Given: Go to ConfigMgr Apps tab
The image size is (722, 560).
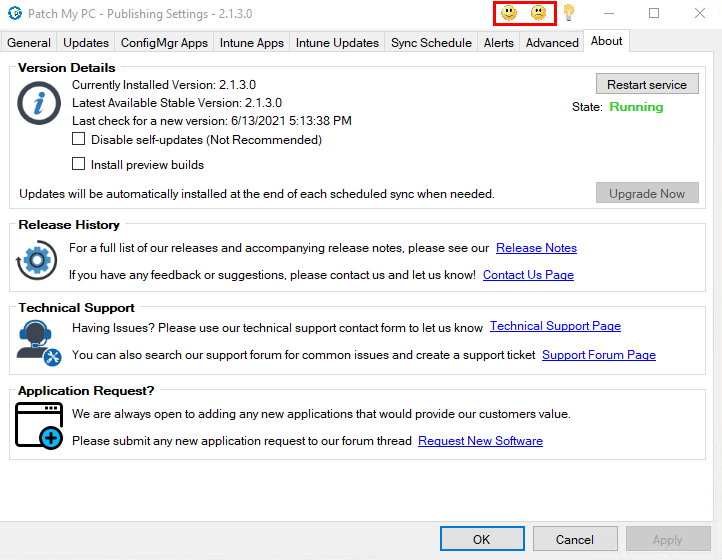Looking at the screenshot, I should [x=164, y=42].
